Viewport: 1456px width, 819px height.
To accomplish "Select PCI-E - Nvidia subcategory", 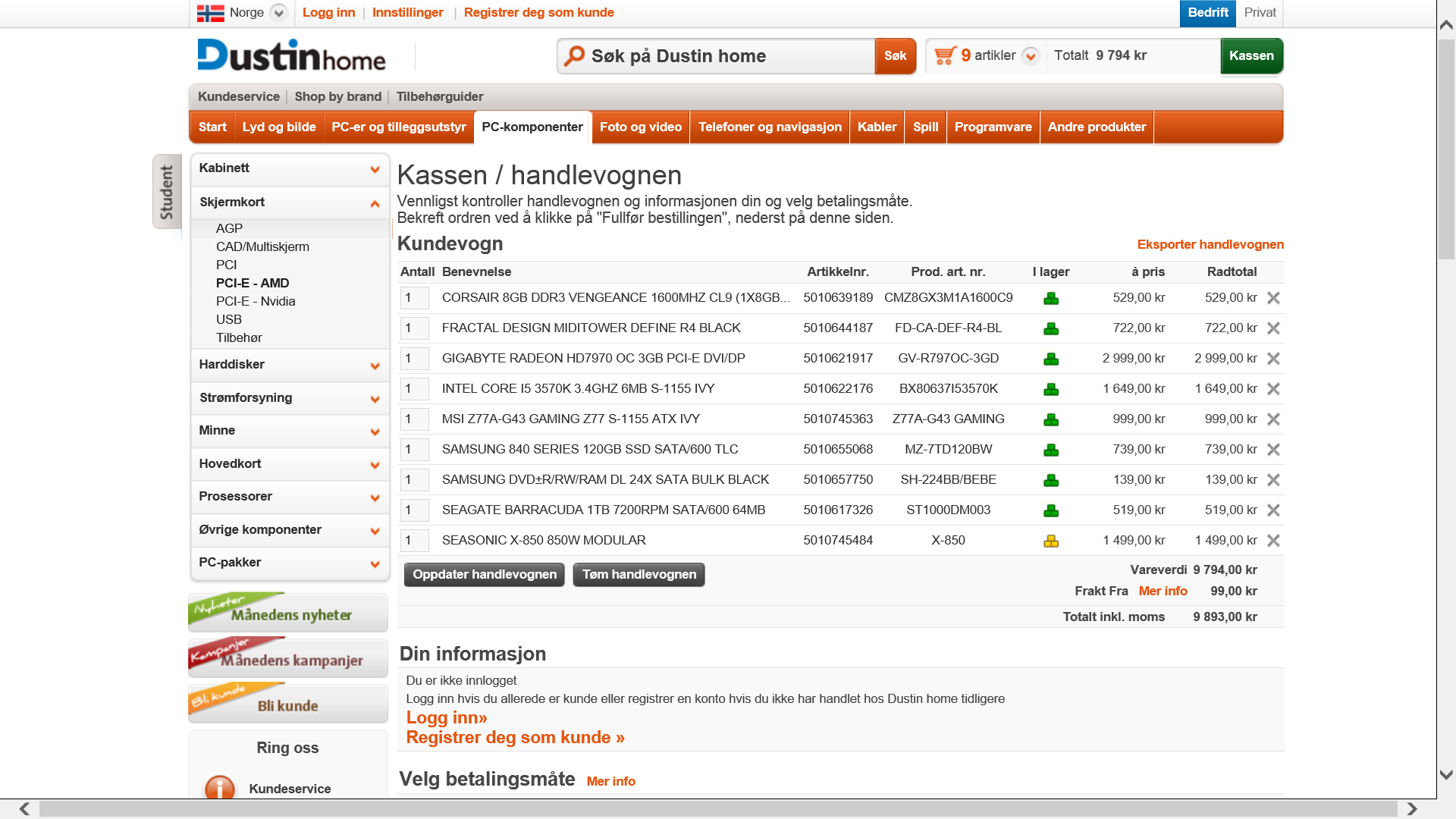I will [x=256, y=301].
